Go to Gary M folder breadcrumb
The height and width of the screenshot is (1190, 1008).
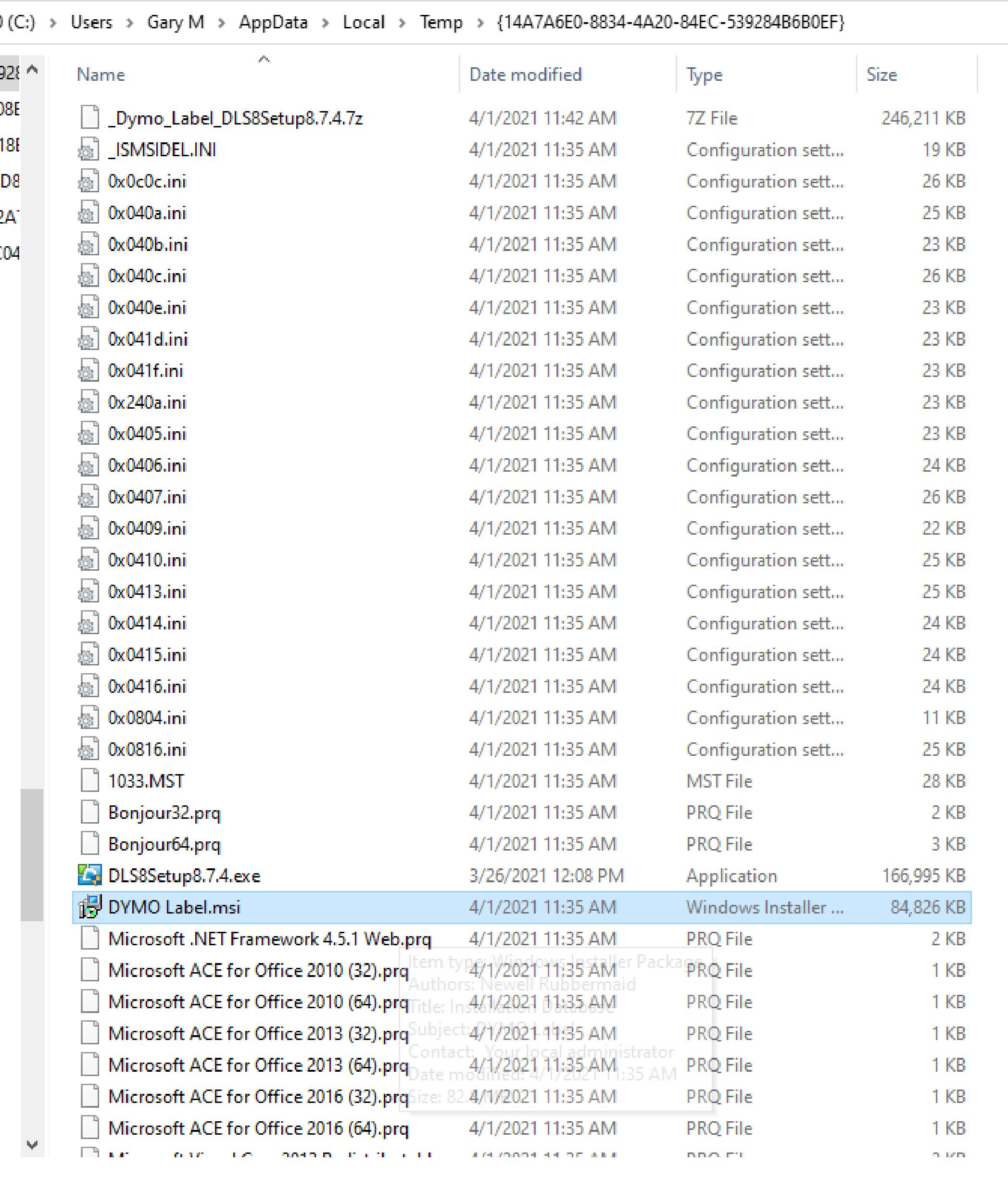click(x=176, y=22)
